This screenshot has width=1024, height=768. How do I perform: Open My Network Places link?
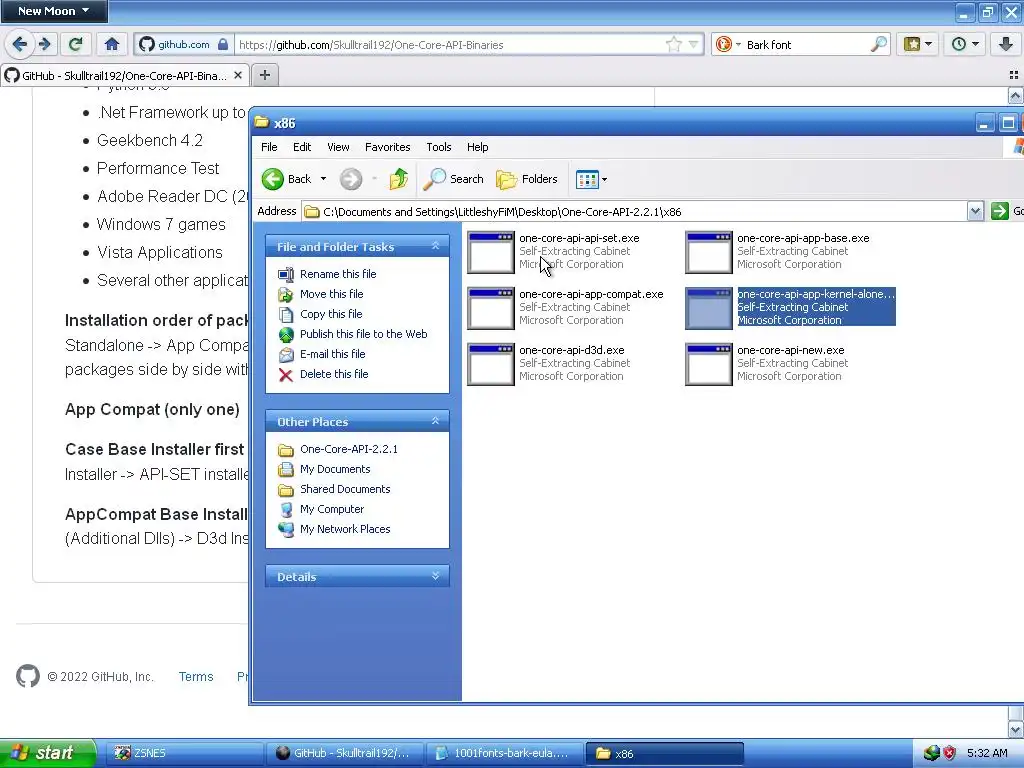point(345,529)
